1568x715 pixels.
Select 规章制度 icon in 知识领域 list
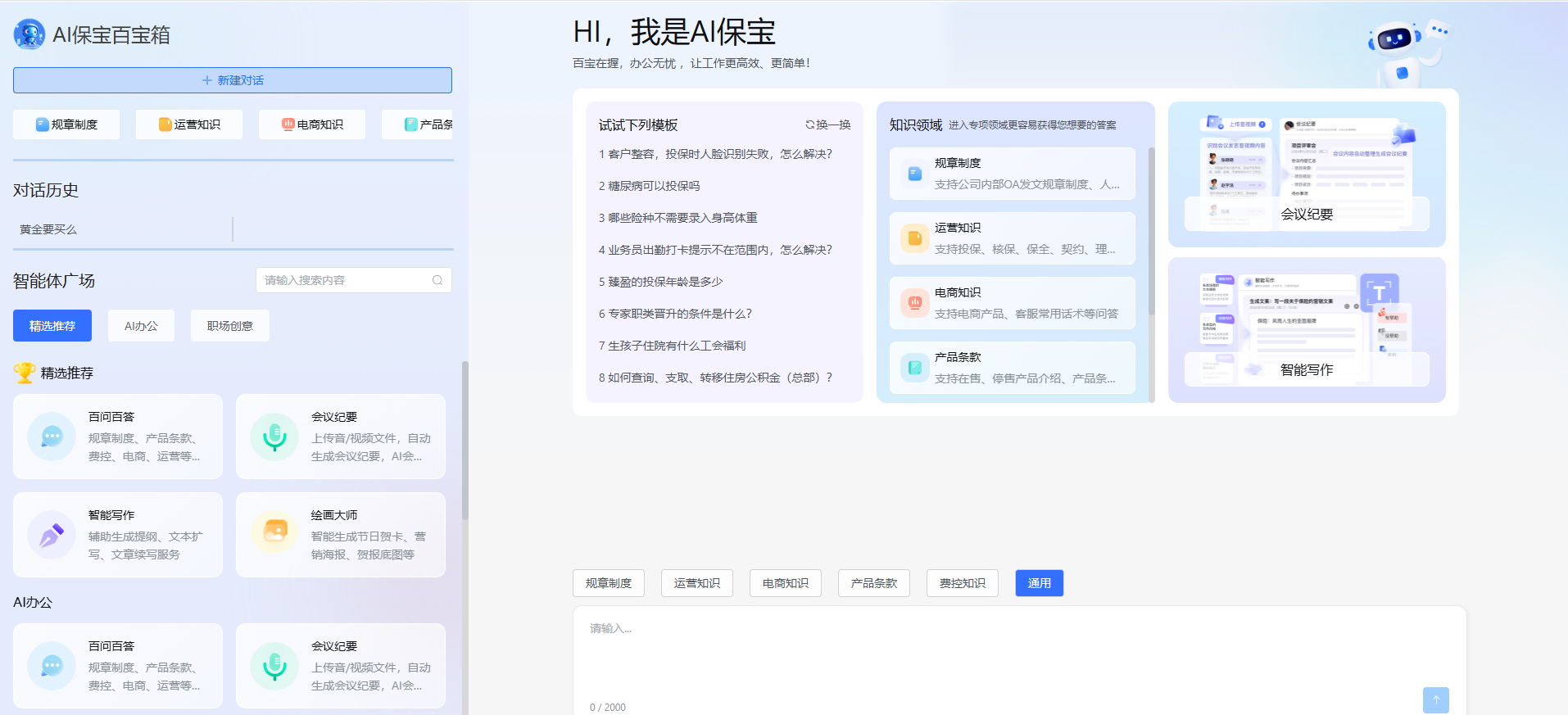(914, 174)
